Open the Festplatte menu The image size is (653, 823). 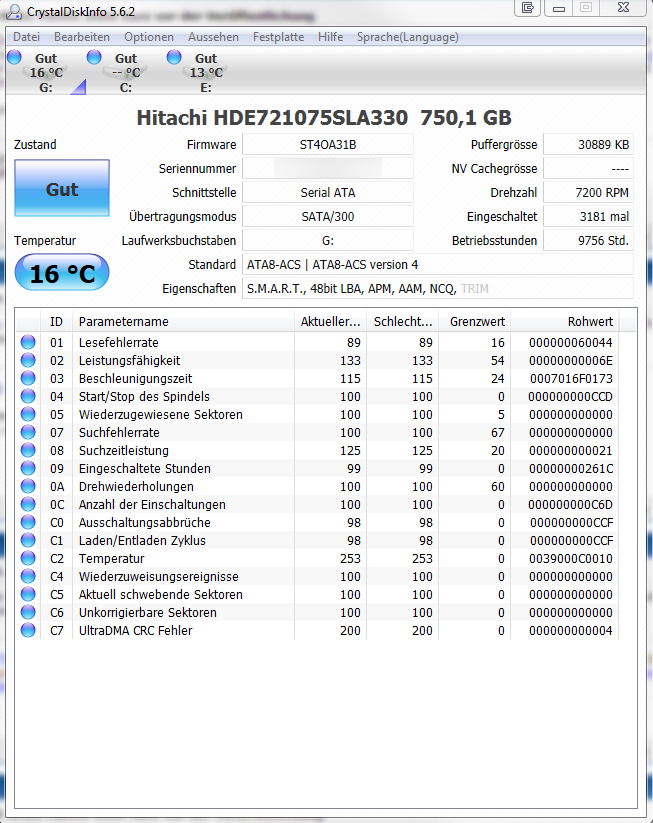tap(278, 37)
